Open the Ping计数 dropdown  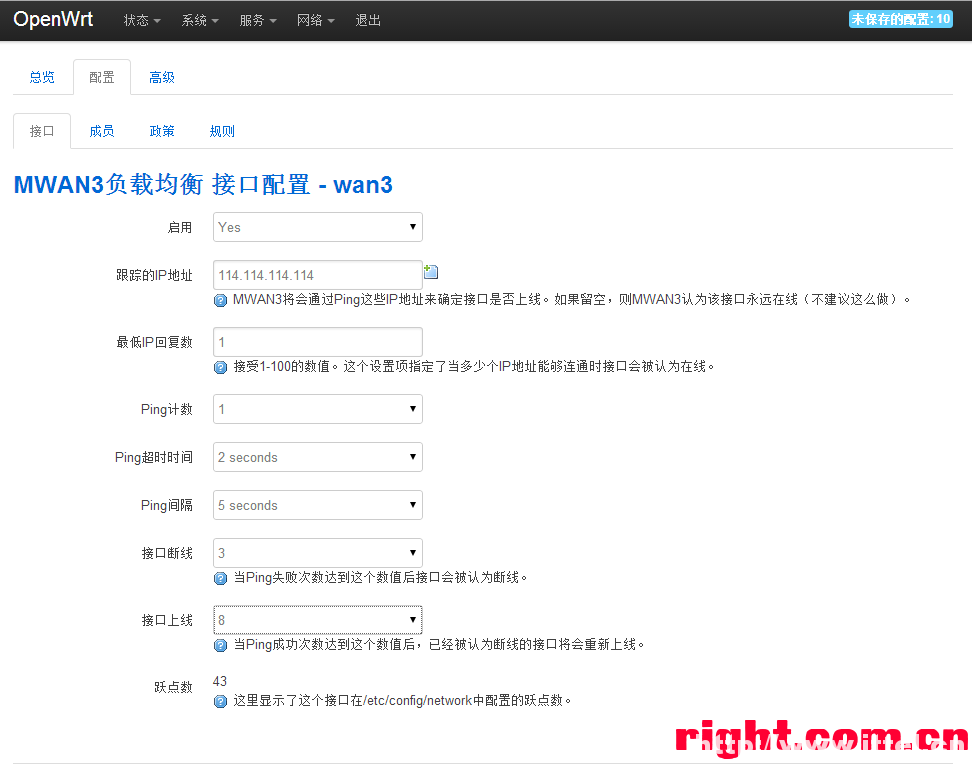point(318,409)
